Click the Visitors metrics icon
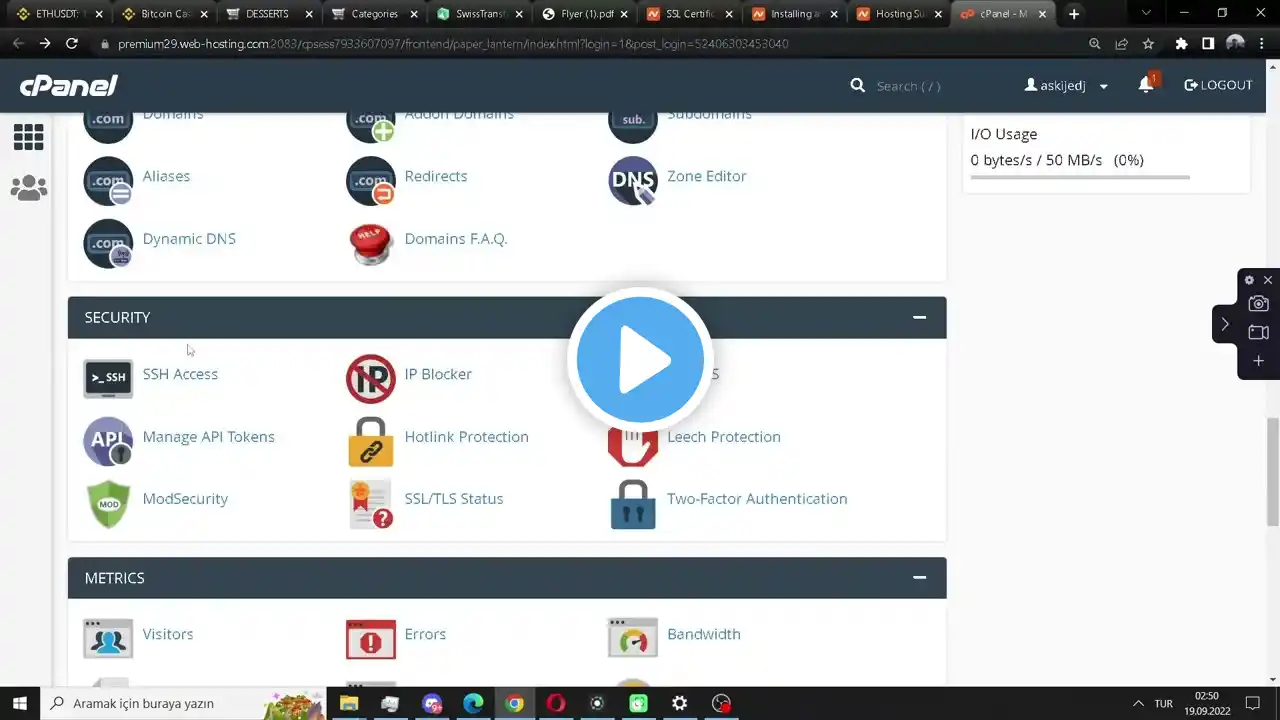Screen dimensions: 1280x720 pos(108,638)
